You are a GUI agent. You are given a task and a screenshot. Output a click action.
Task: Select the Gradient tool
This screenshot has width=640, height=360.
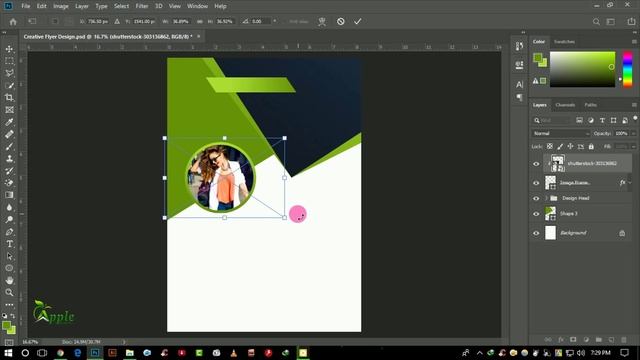(9, 195)
